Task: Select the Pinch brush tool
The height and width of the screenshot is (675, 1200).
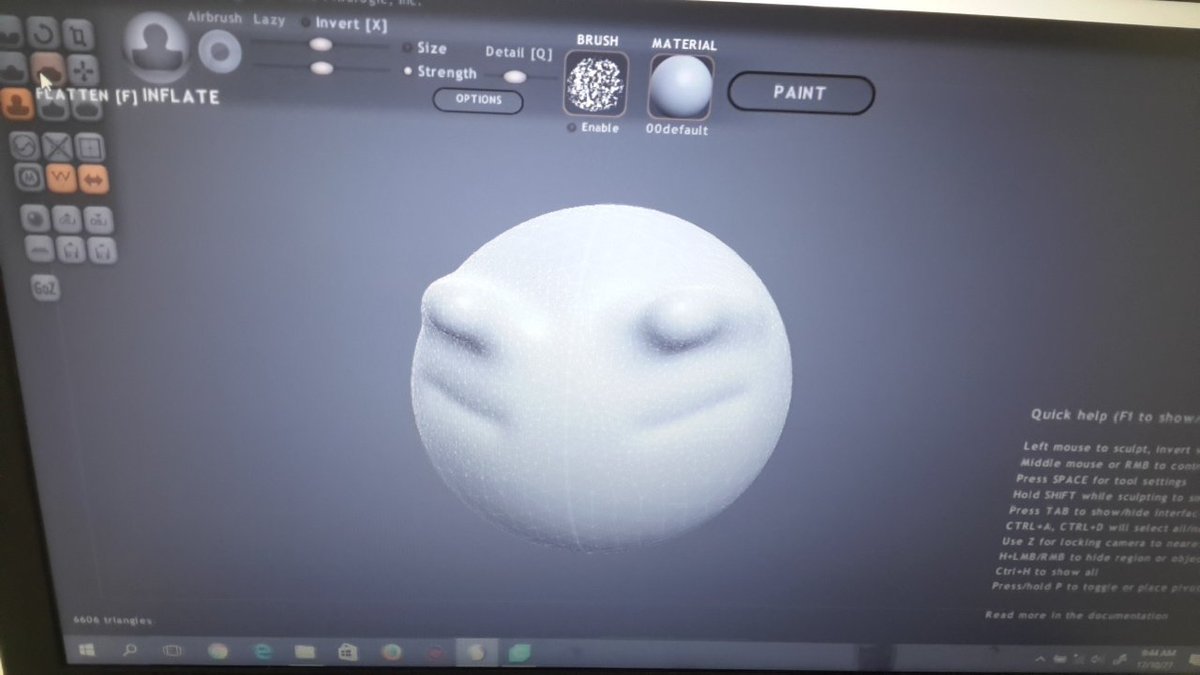Action: coord(53,107)
